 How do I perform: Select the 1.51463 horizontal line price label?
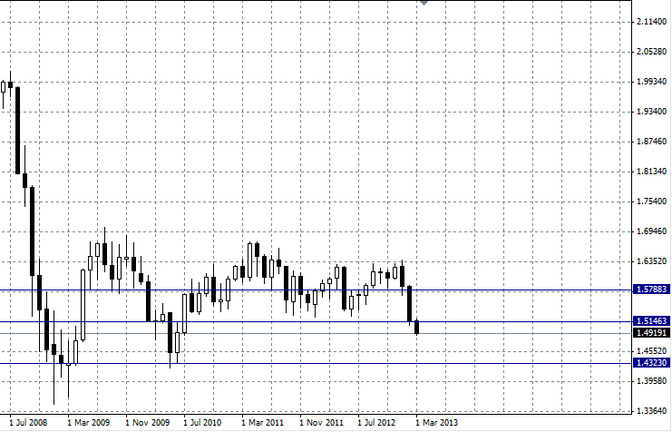[650, 322]
